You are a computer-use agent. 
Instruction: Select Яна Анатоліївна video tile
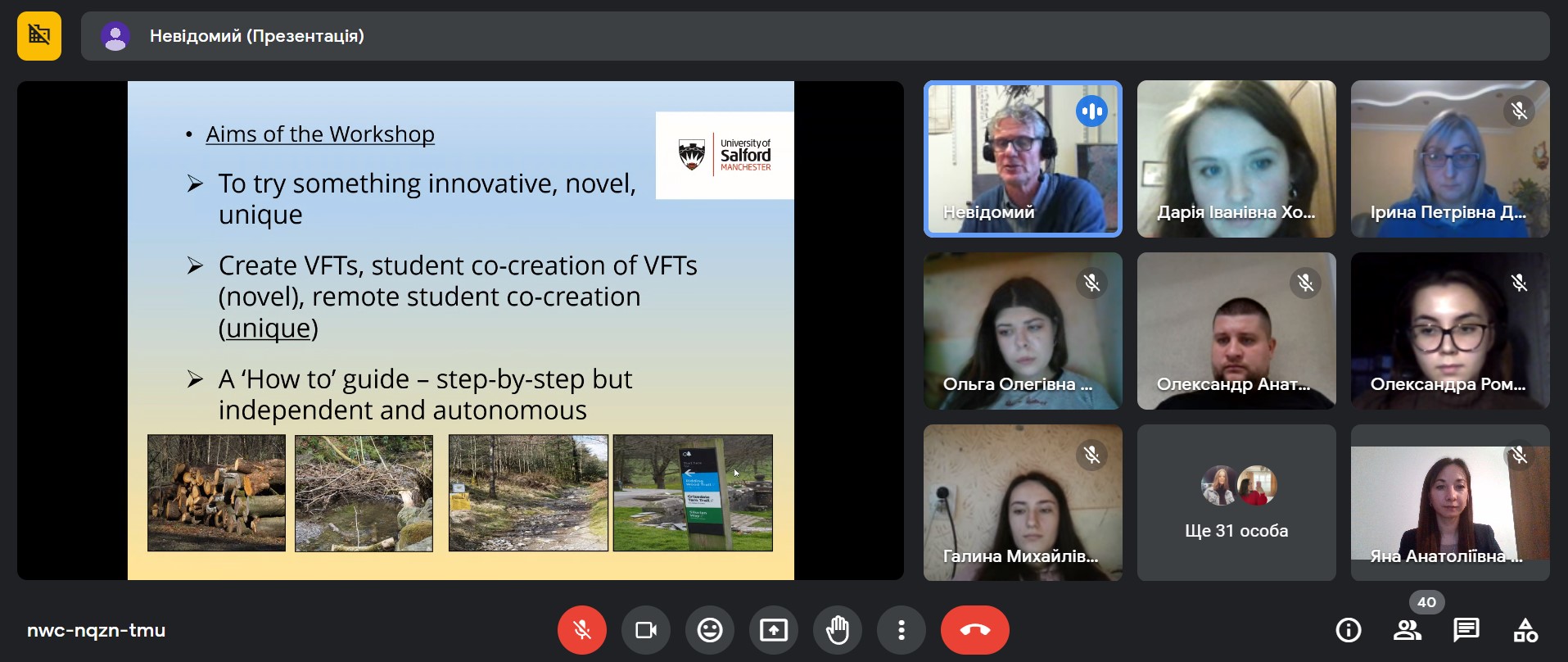pyautogui.click(x=1450, y=503)
